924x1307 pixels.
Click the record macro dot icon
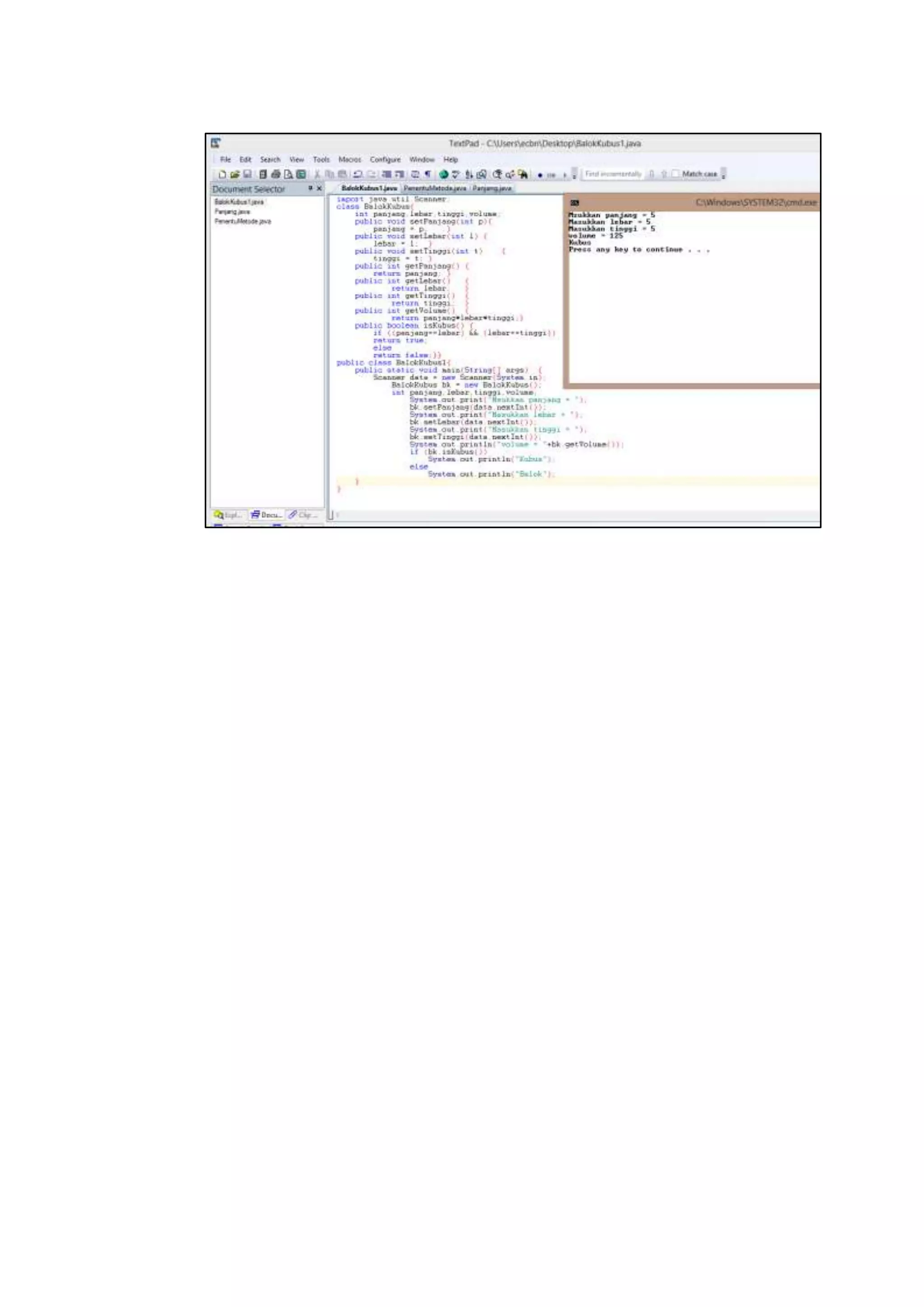point(540,175)
